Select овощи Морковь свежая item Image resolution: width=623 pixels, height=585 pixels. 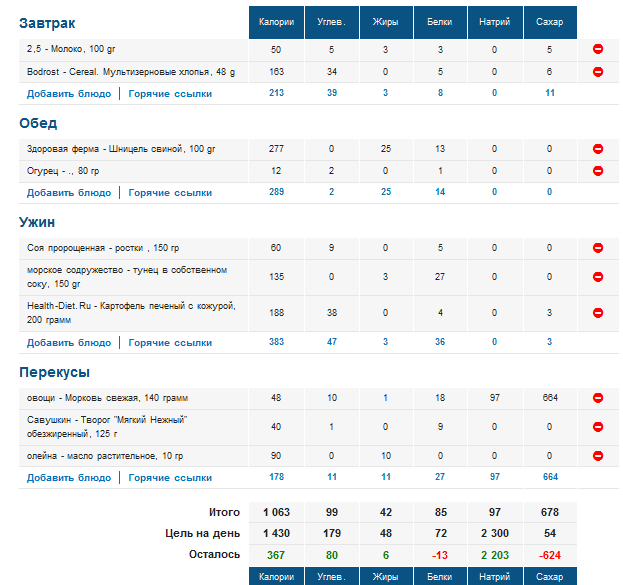coord(107,398)
